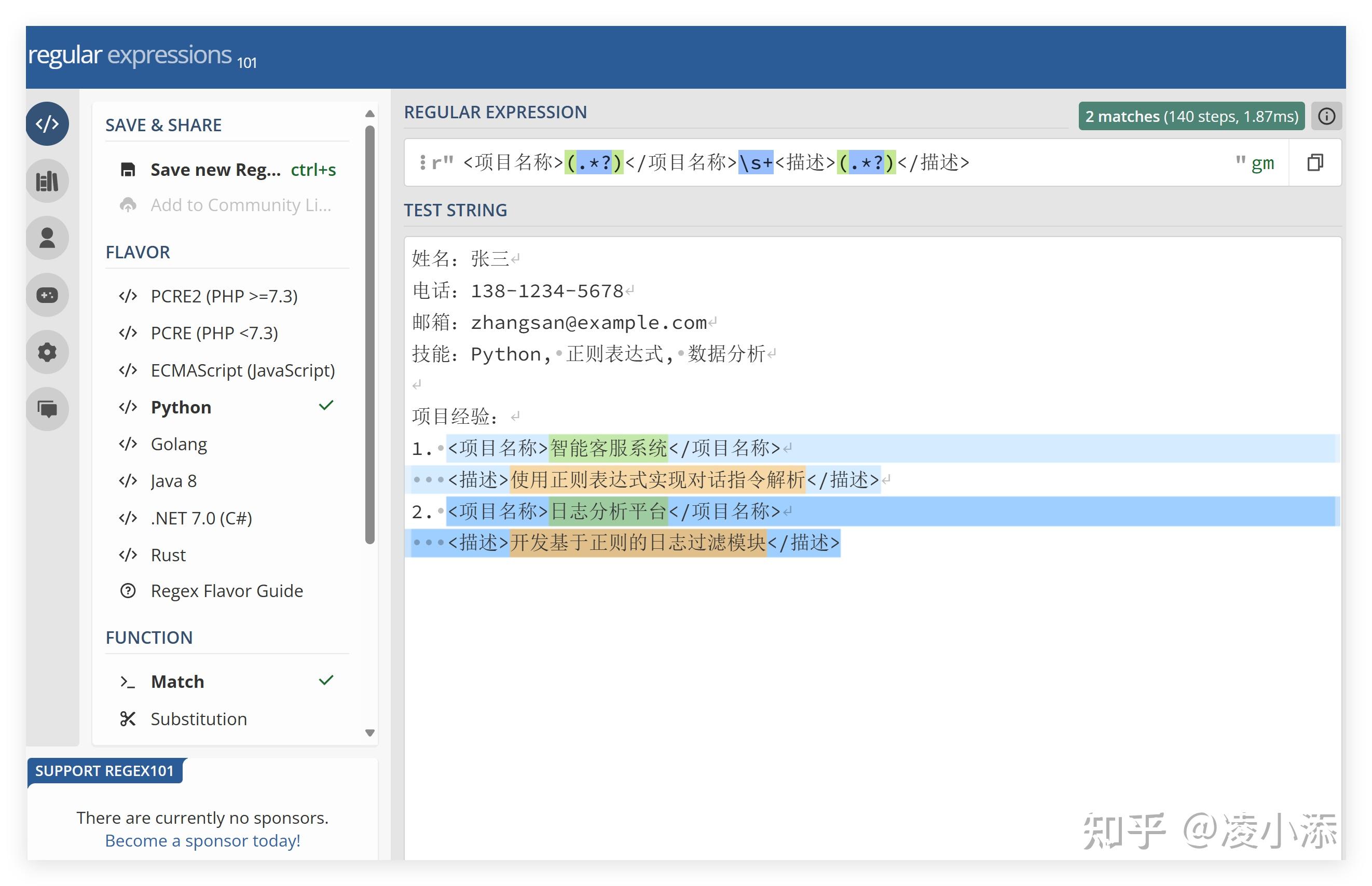
Task: Open the pattern library from the sidebar
Action: click(47, 180)
